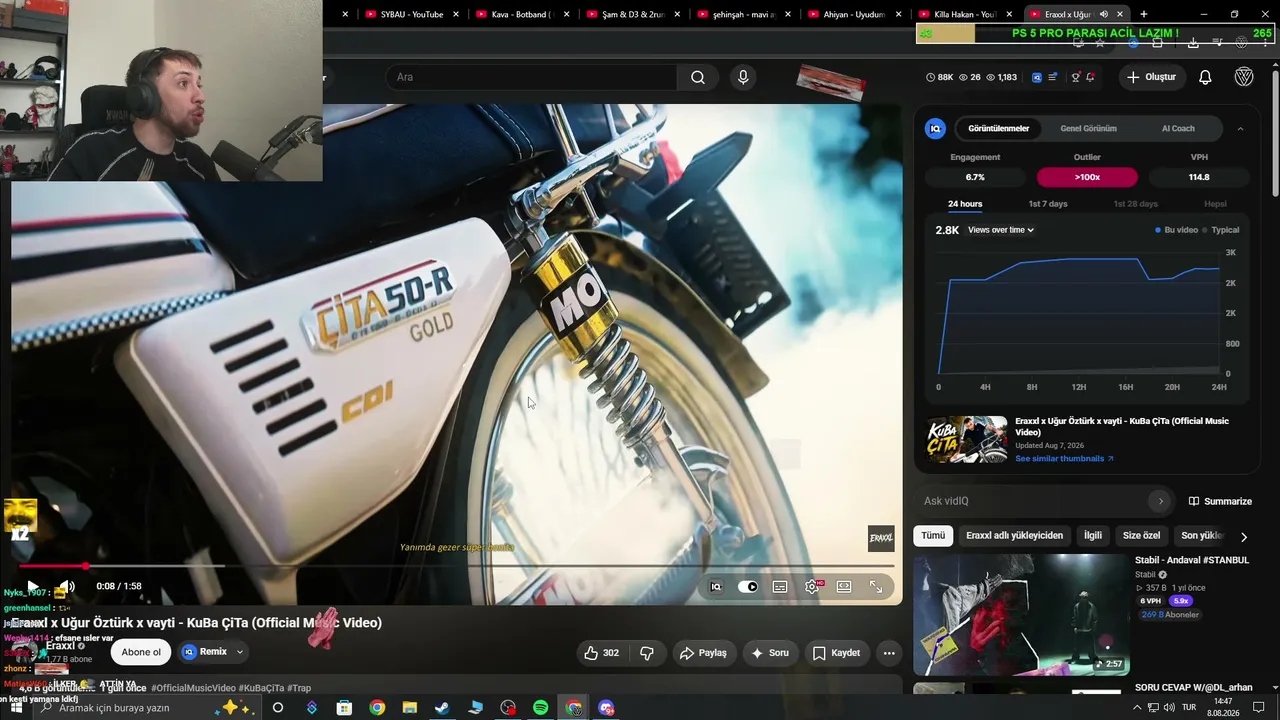
Task: Select the 1st 7 days range tab
Action: [x=1048, y=204]
